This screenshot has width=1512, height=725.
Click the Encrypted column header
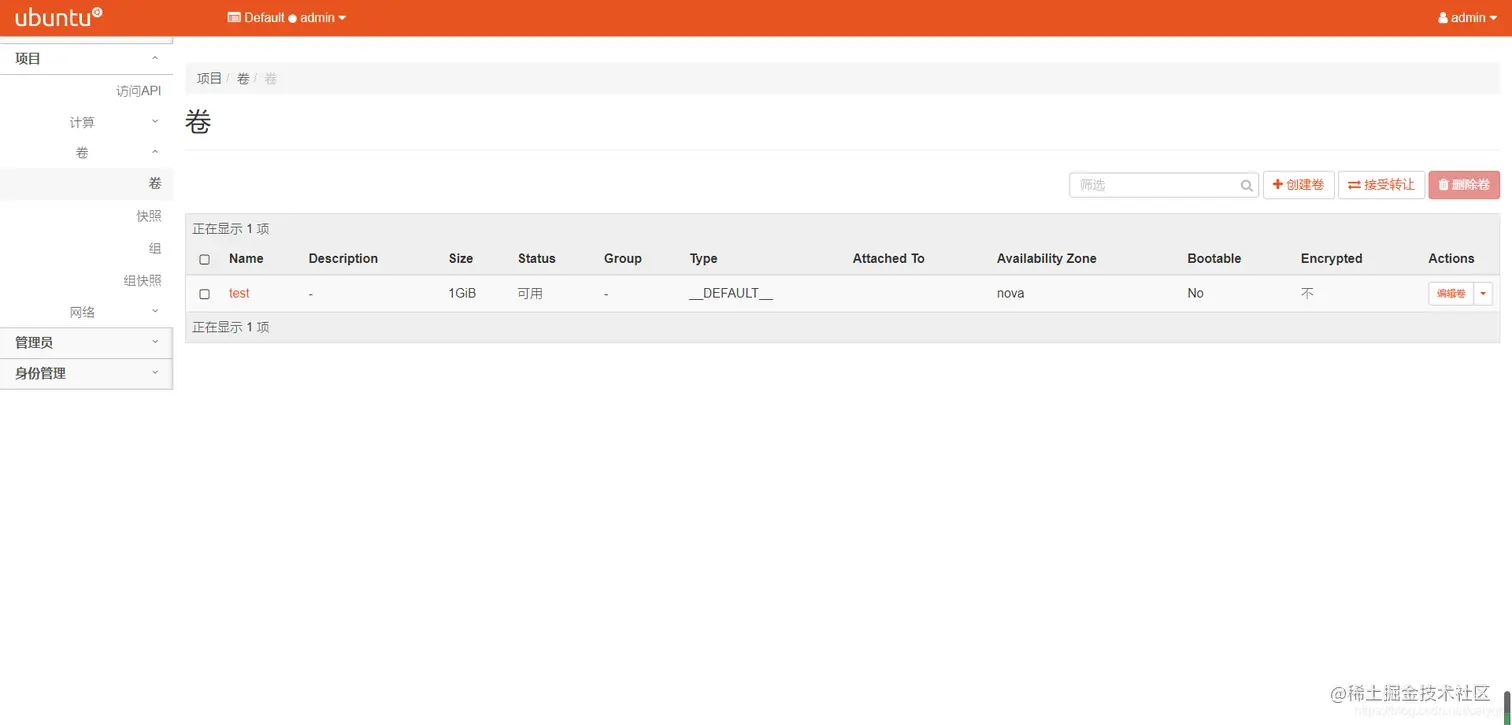1331,258
